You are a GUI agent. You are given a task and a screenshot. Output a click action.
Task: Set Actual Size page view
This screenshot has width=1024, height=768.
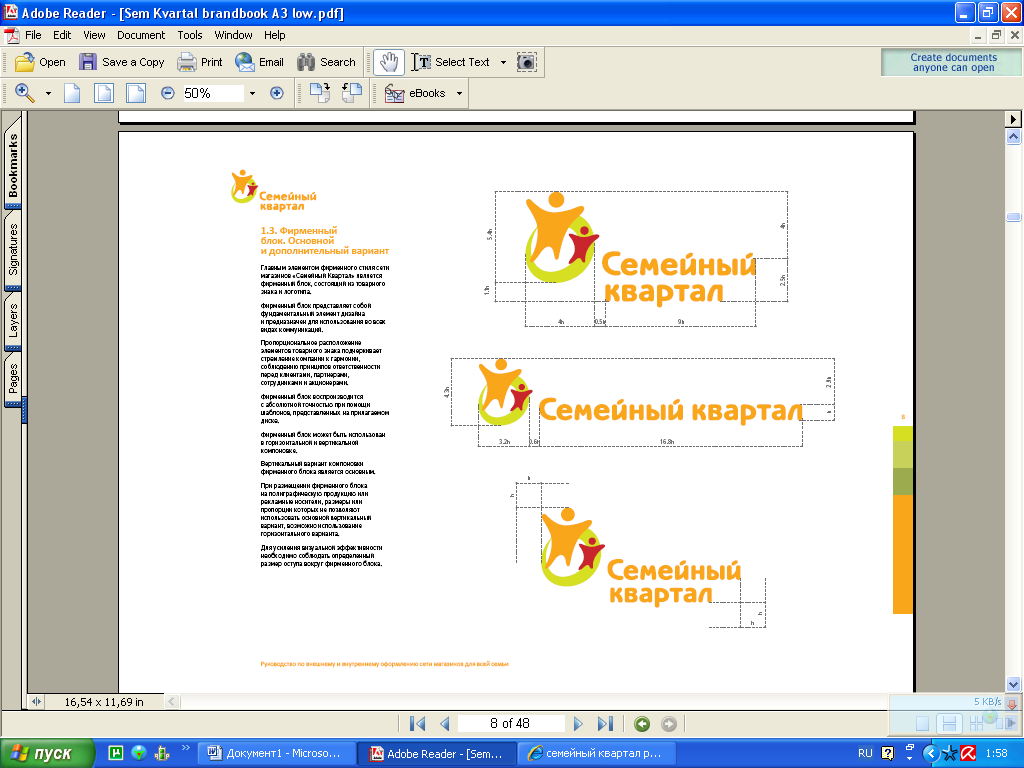tap(72, 93)
